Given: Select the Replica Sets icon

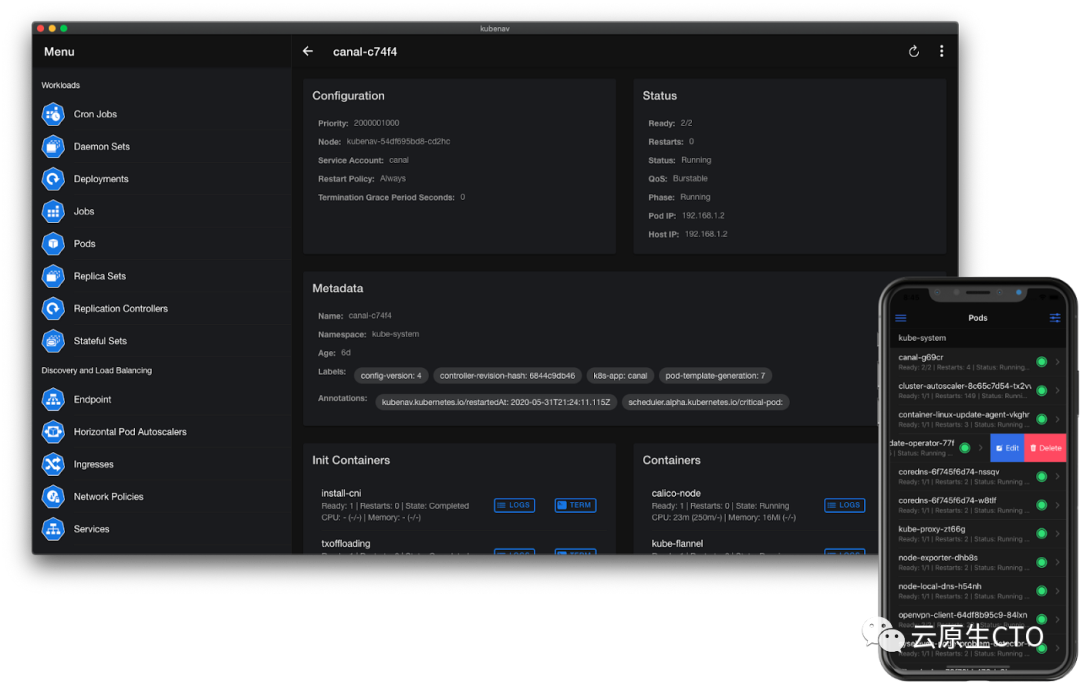Looking at the screenshot, I should (x=53, y=276).
